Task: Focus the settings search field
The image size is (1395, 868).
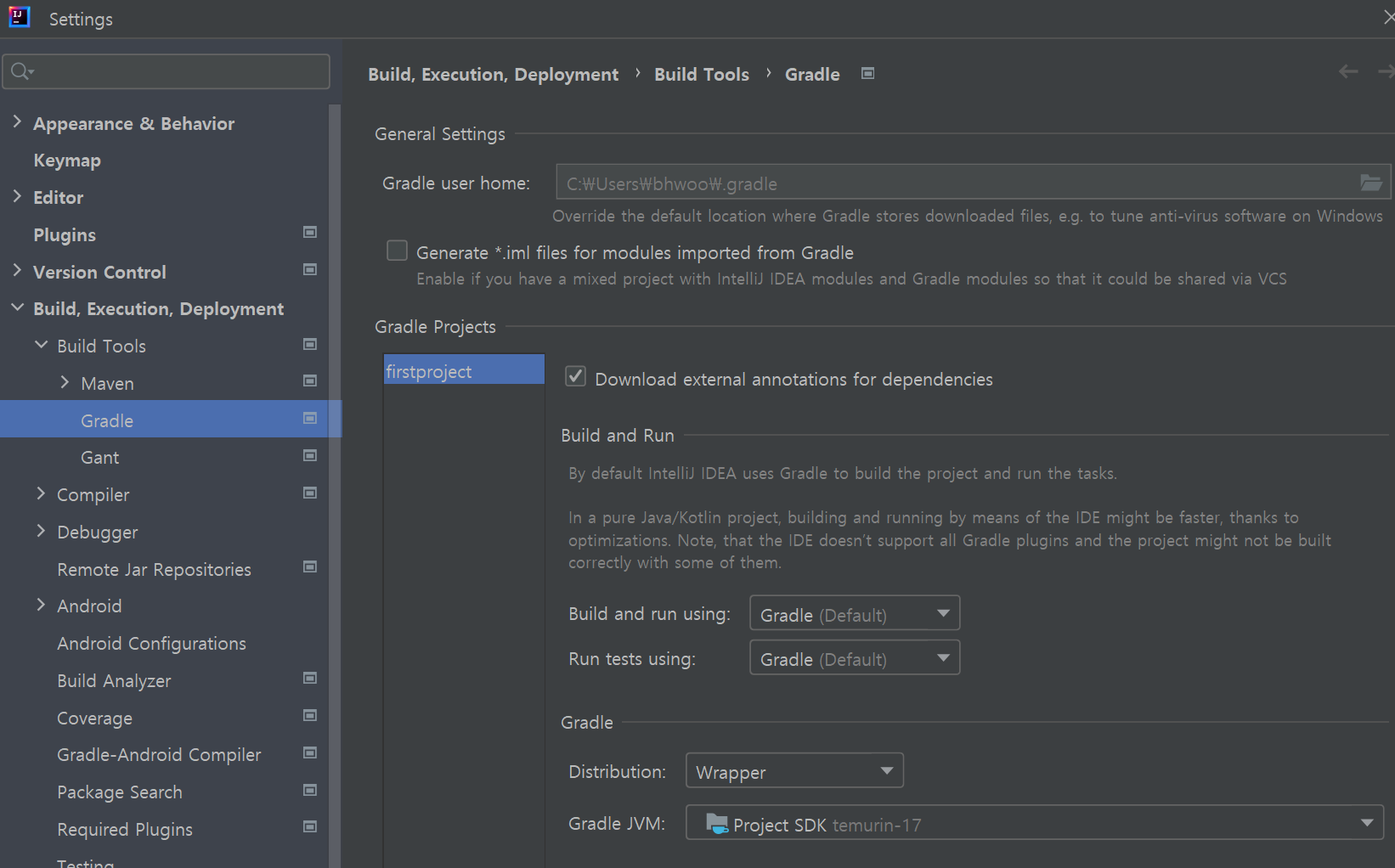Action: [x=166, y=71]
